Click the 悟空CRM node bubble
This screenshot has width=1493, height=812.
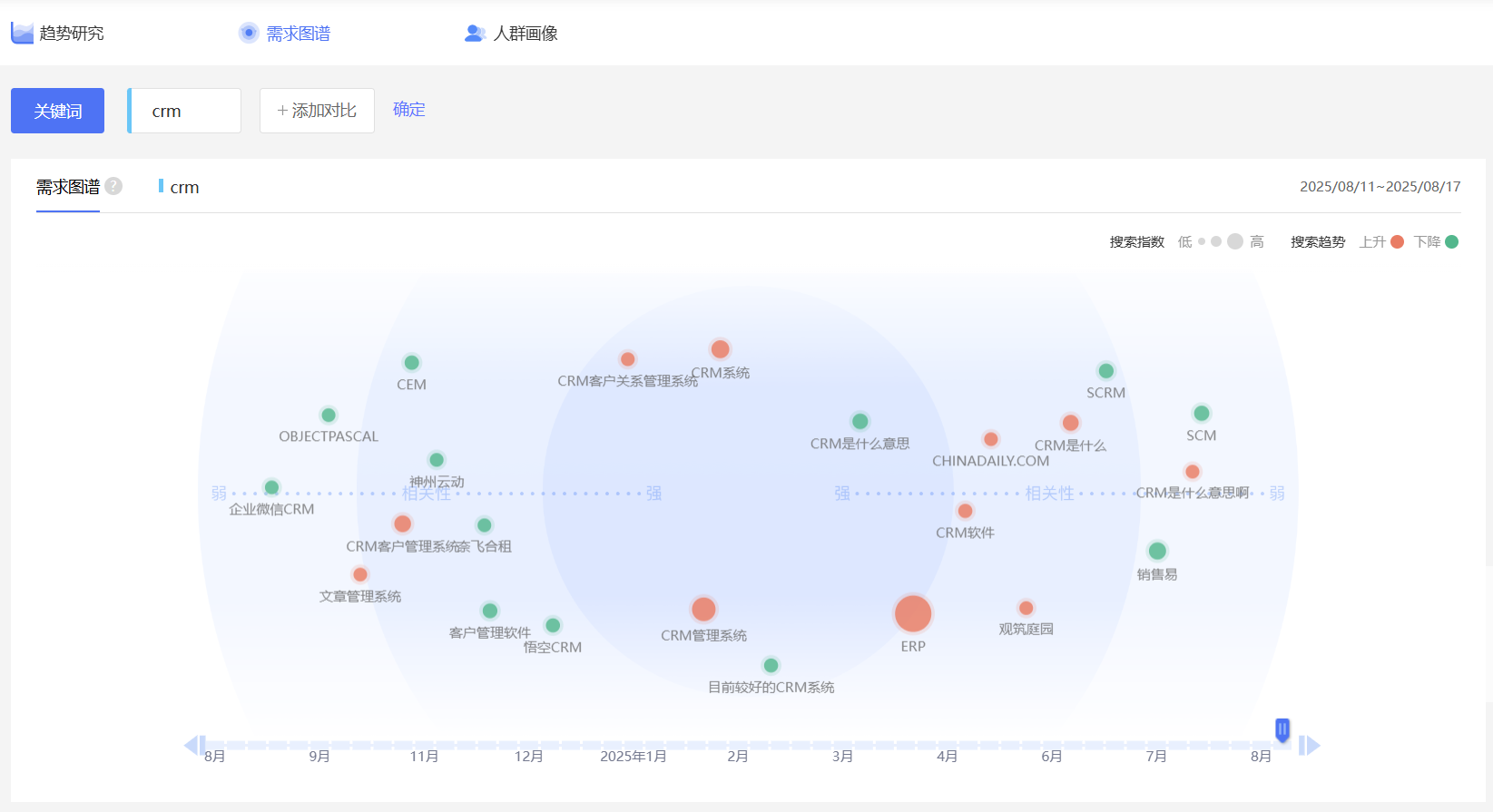(553, 625)
